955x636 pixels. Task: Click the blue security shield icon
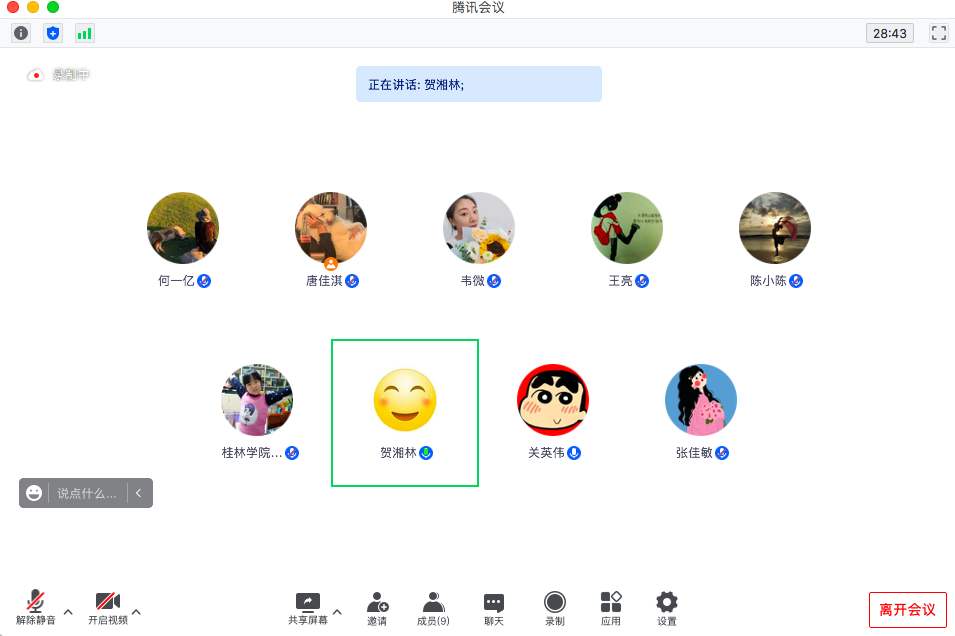click(x=53, y=33)
